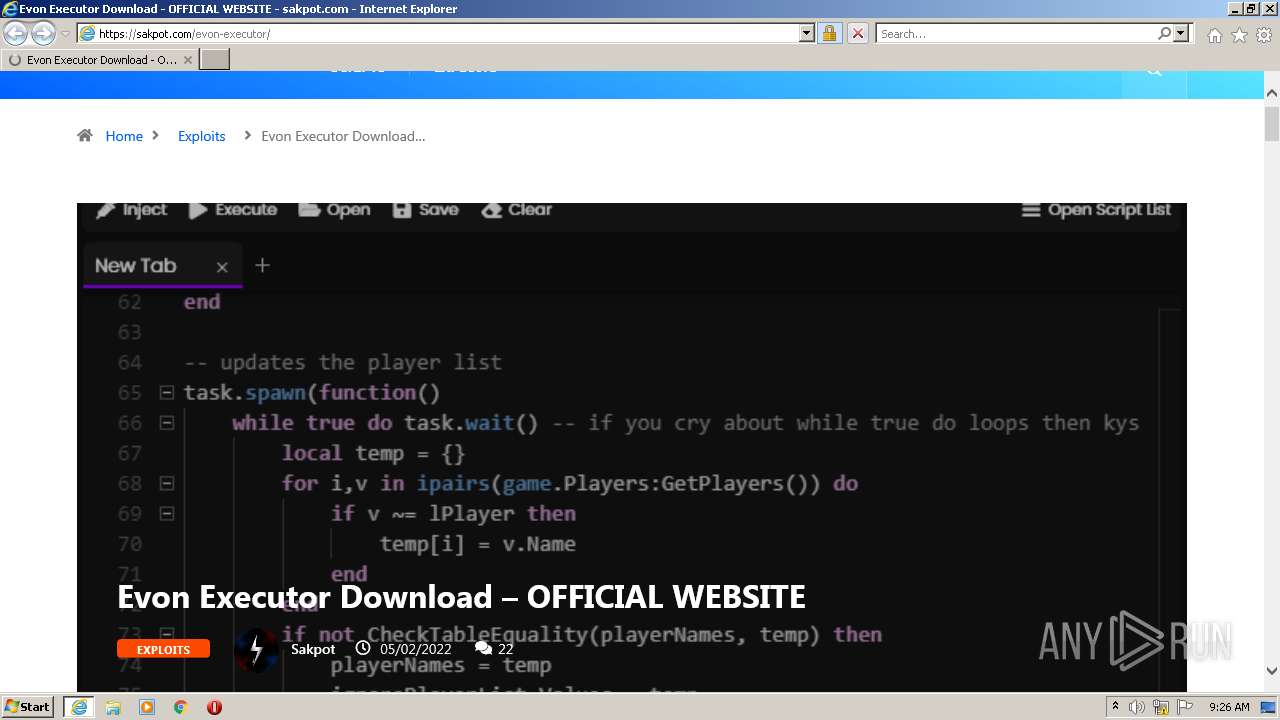Screen dimensions: 1280x720
Task: Open the Action Center flag icon
Action: coord(1185,707)
